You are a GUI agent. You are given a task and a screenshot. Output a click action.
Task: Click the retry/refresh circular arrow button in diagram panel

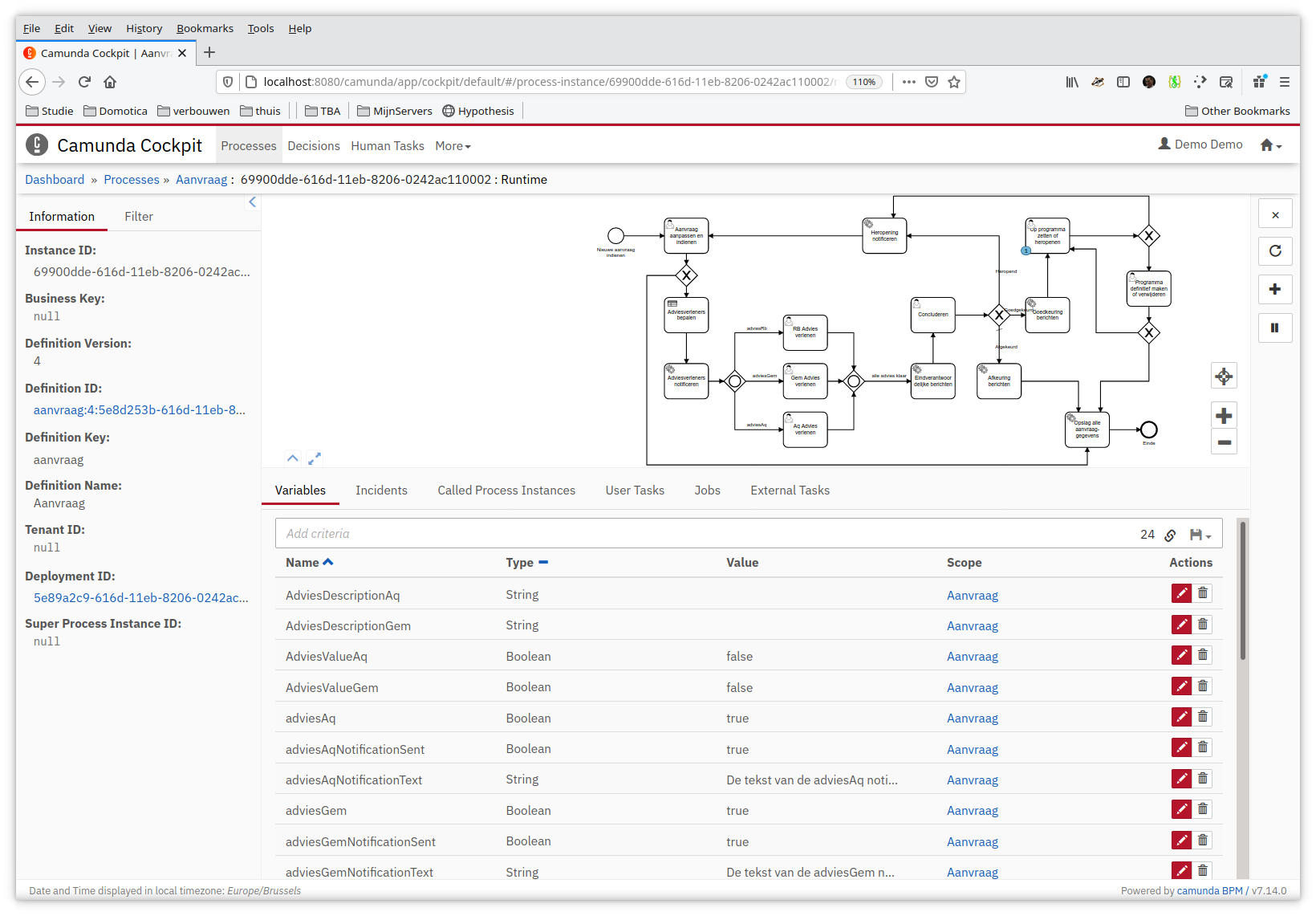point(1275,251)
